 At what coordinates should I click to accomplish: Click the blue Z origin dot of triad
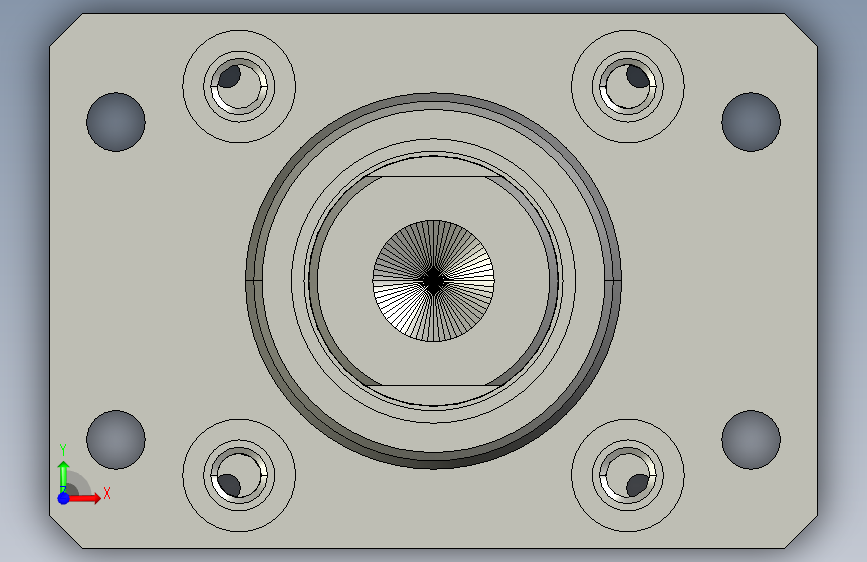click(64, 498)
